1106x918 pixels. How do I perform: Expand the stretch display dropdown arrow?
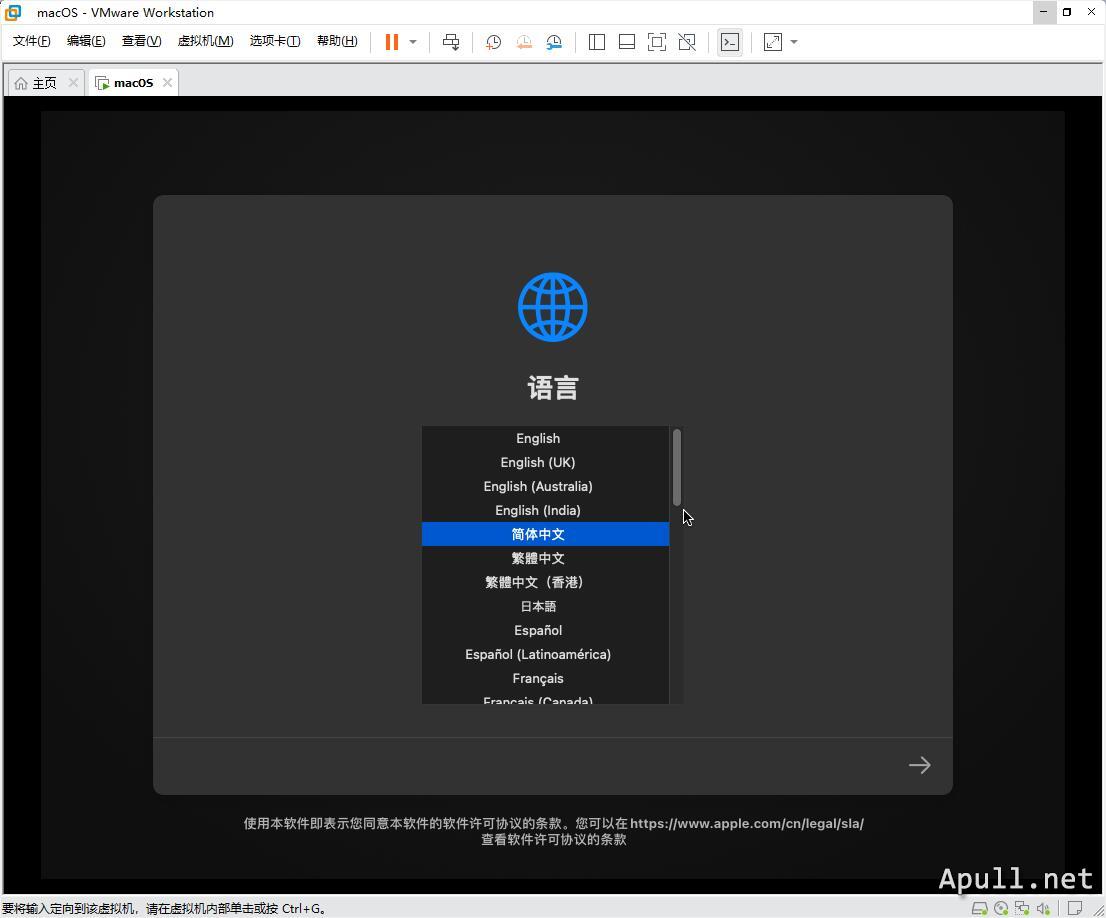click(x=794, y=42)
